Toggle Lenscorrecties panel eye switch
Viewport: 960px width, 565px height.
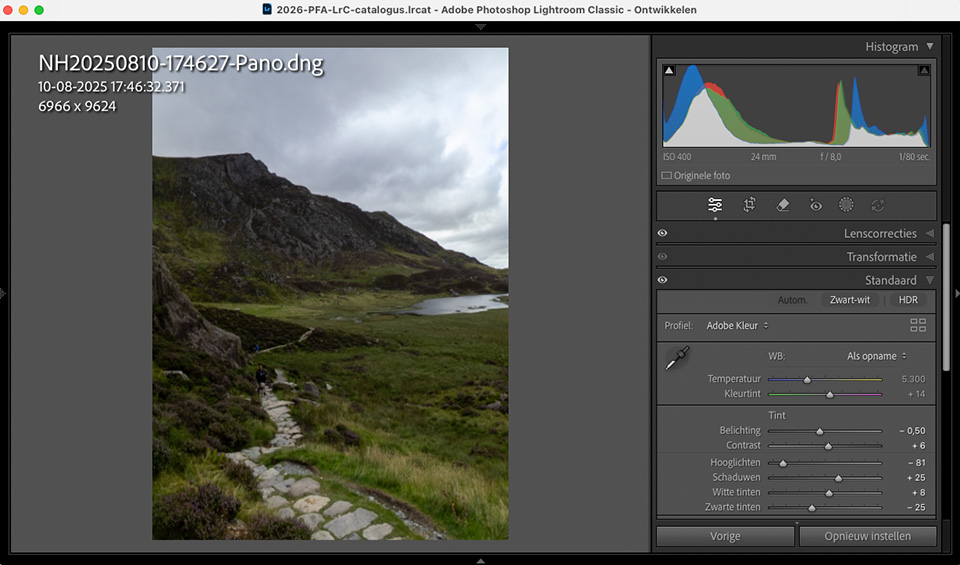click(x=662, y=233)
